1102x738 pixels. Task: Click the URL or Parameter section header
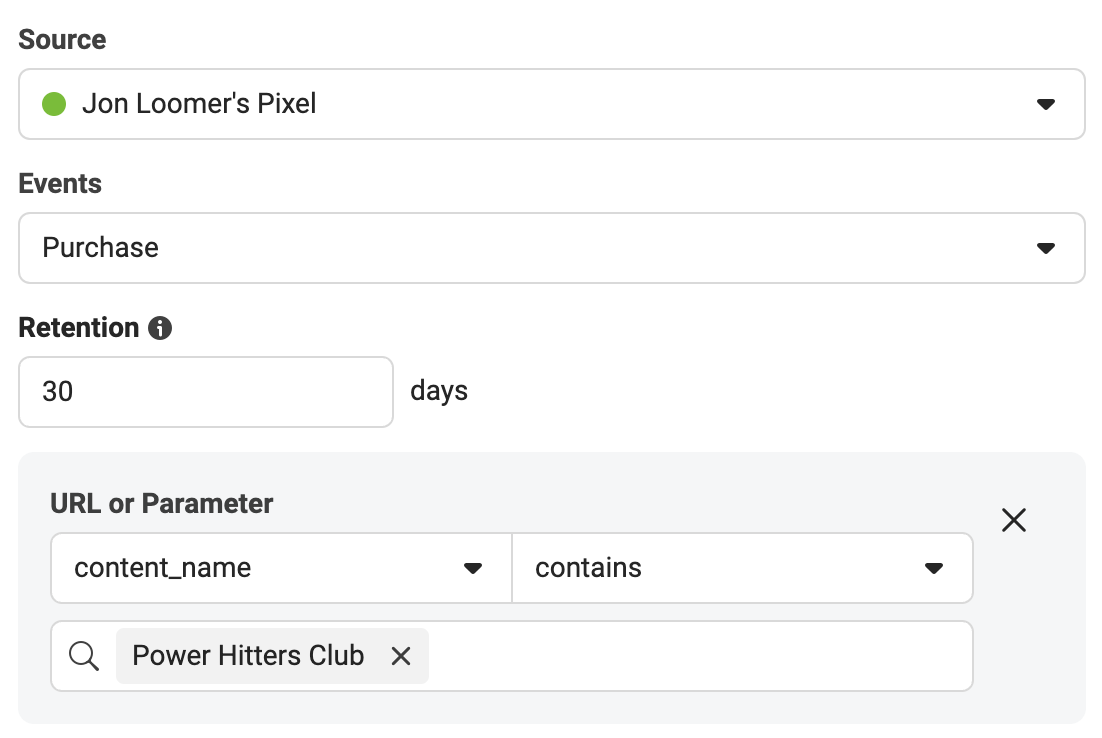[160, 504]
